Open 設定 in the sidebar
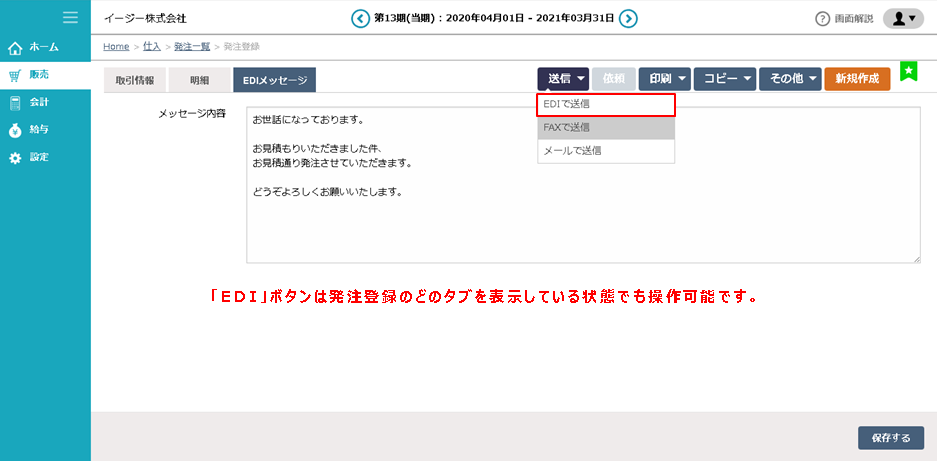 (x=40, y=158)
